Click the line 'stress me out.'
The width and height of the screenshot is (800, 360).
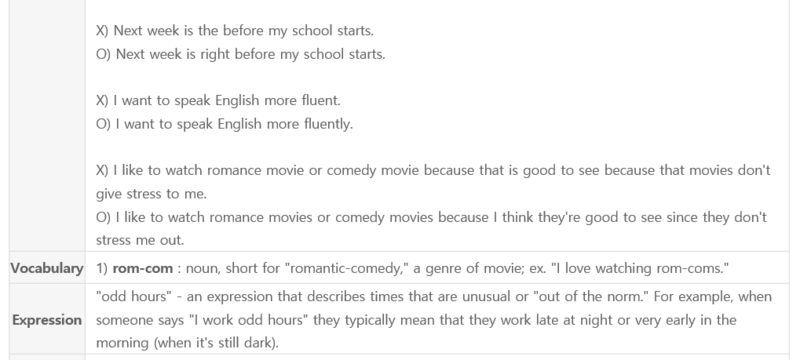click(140, 240)
